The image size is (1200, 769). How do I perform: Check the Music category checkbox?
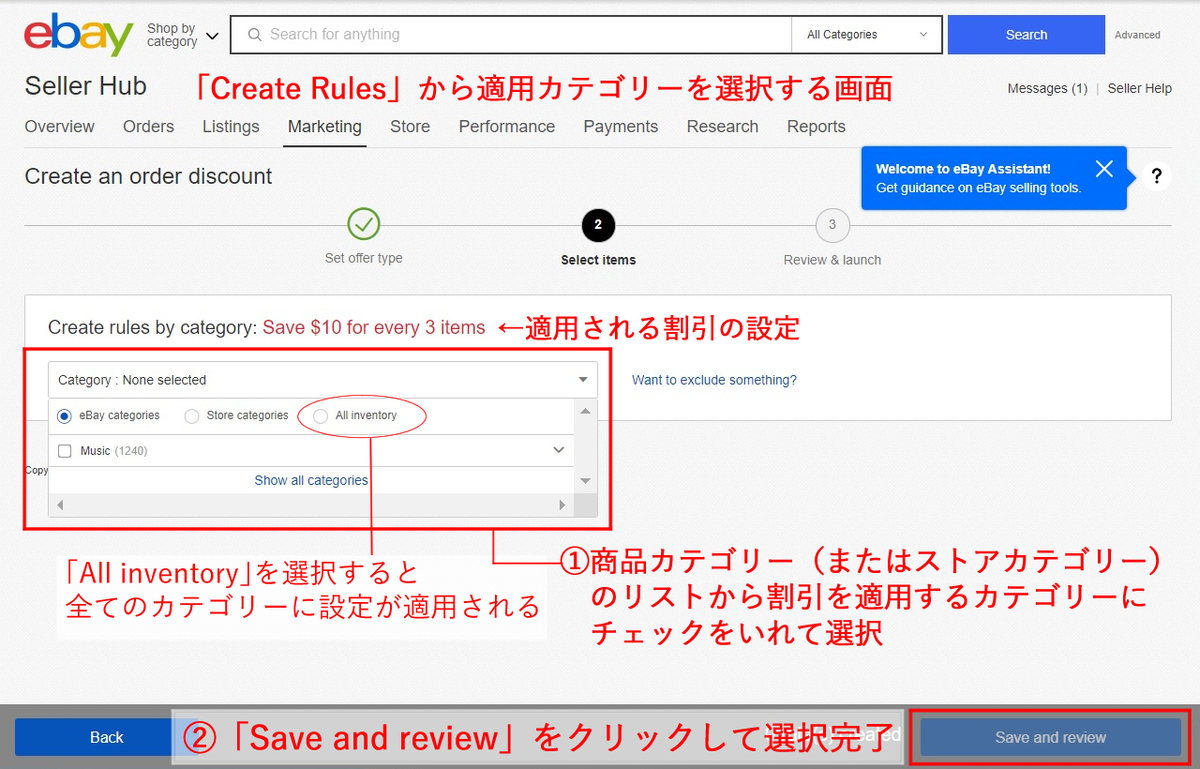pyautogui.click(x=65, y=451)
